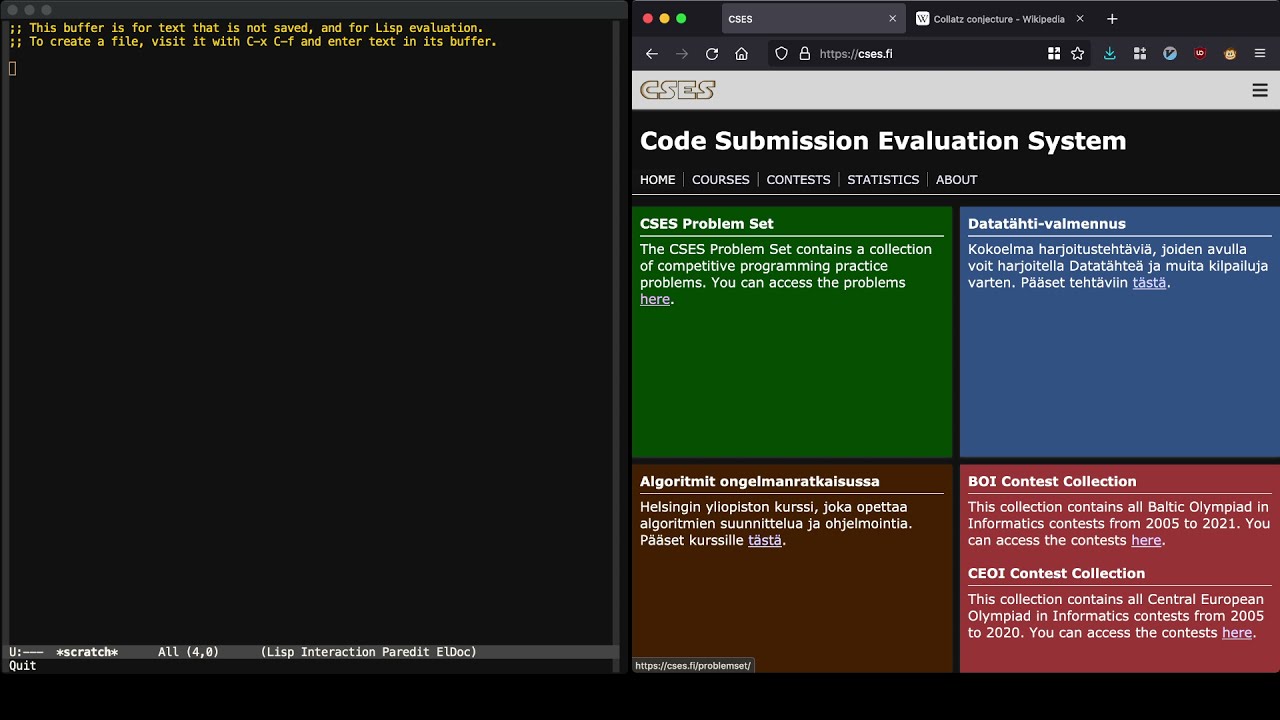Open the tracking protection shield
The image size is (1280, 720).
point(782,54)
